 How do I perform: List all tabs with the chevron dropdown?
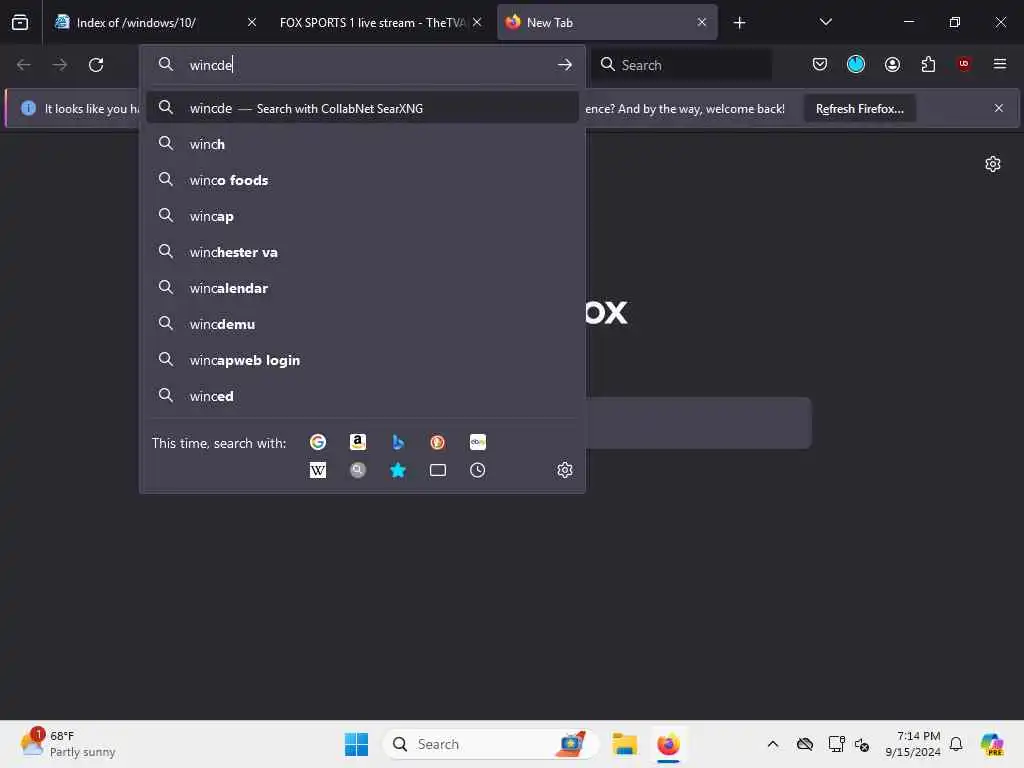pos(825,22)
